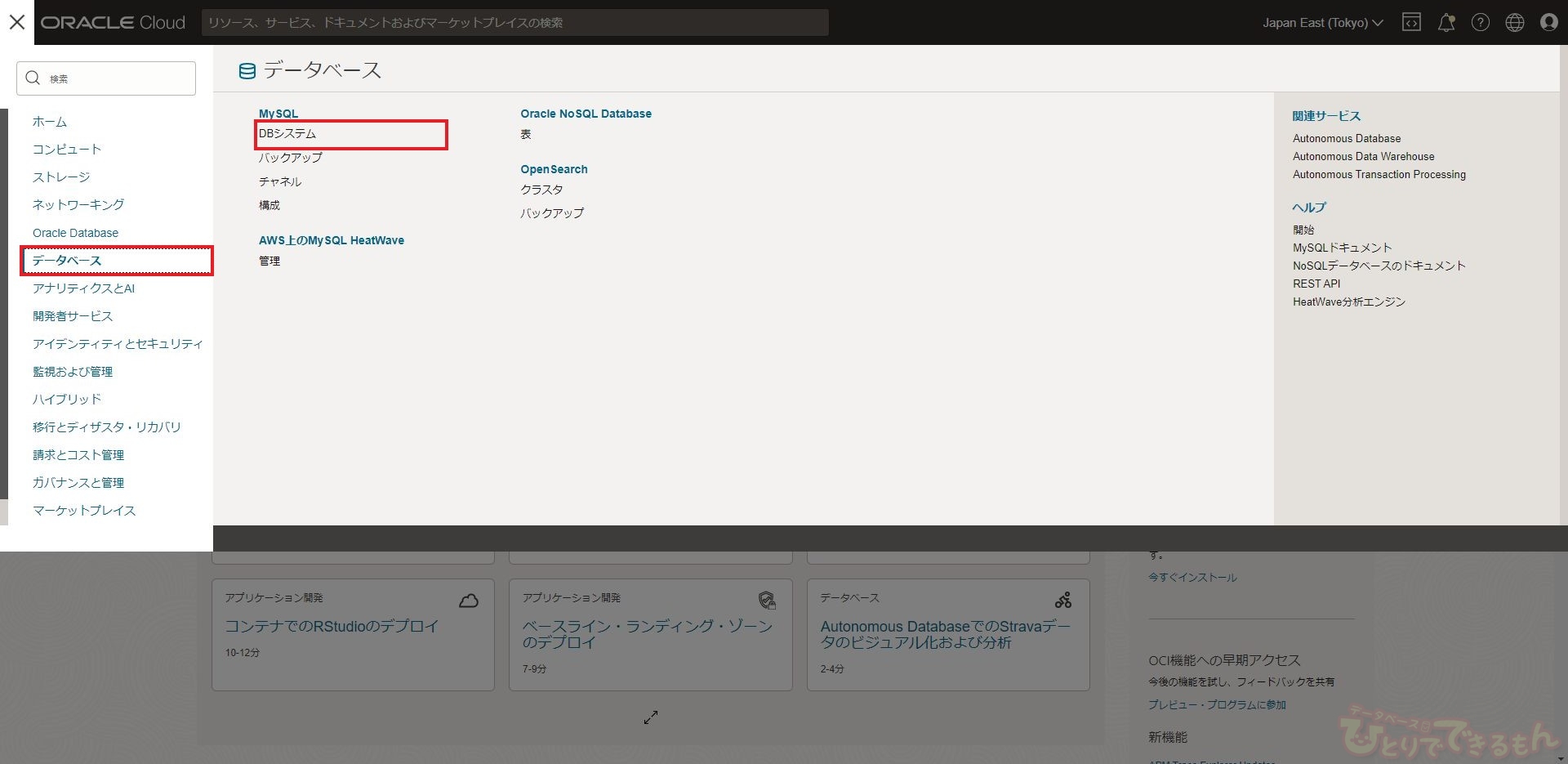The image size is (1568, 764).
Task: Close the navigation menu with X icon
Action: point(17,22)
